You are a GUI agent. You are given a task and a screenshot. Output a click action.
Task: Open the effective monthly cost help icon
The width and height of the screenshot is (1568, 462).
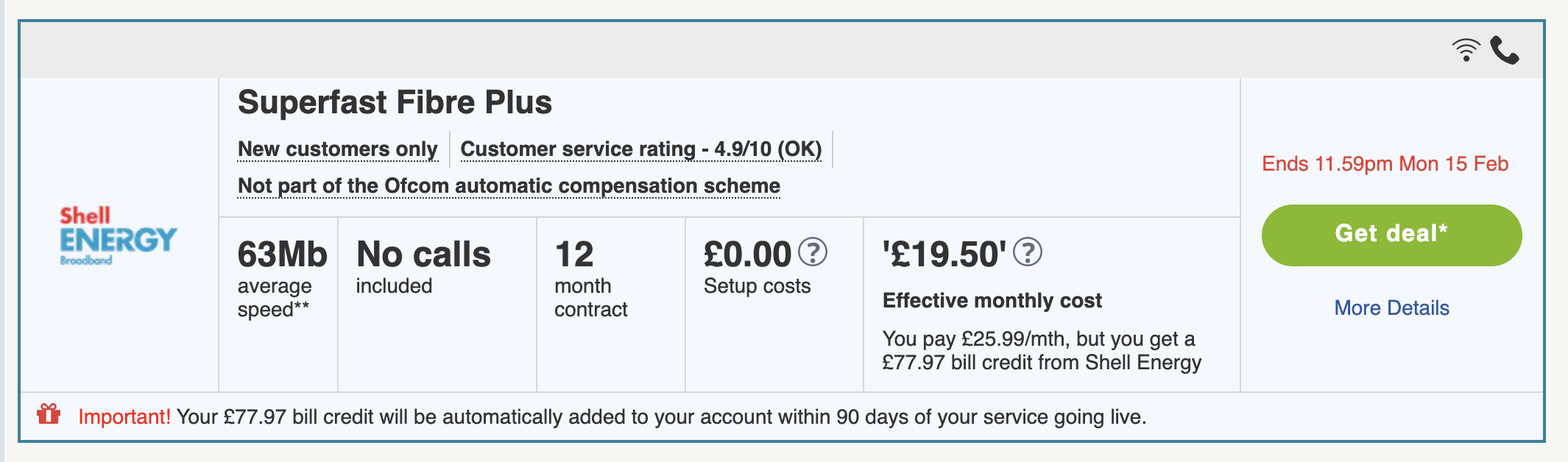(x=1028, y=252)
